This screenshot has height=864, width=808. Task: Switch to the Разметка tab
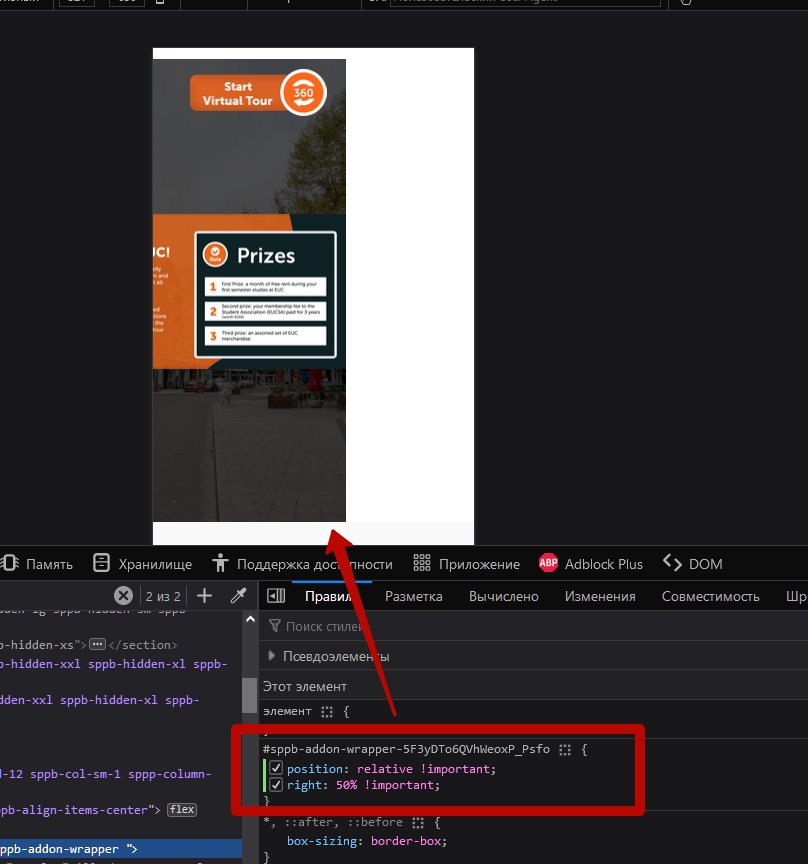[413, 596]
